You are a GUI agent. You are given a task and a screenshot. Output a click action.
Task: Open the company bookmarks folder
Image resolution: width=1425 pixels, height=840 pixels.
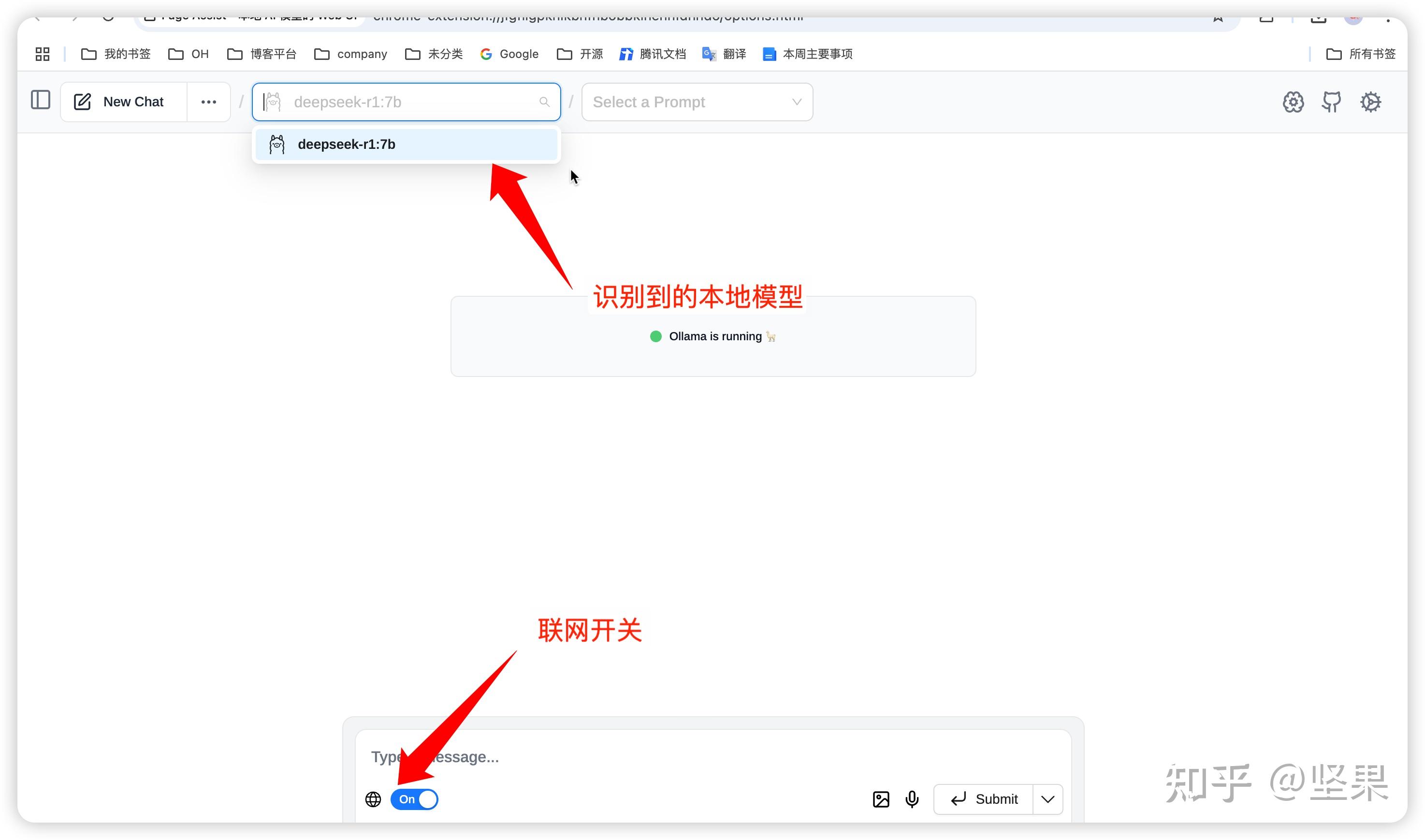pyautogui.click(x=350, y=54)
